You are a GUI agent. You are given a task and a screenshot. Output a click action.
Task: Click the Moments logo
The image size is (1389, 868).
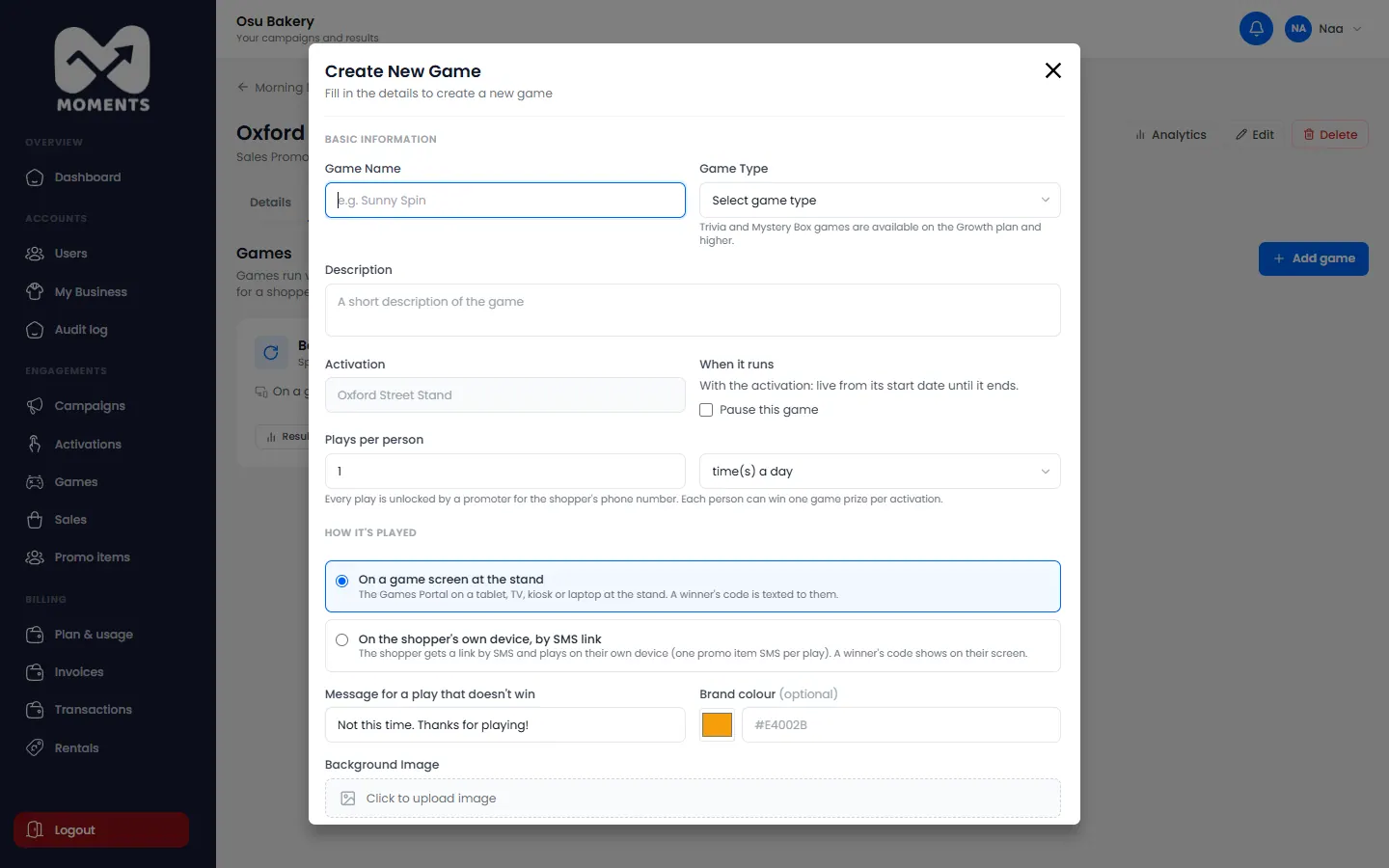point(102,69)
